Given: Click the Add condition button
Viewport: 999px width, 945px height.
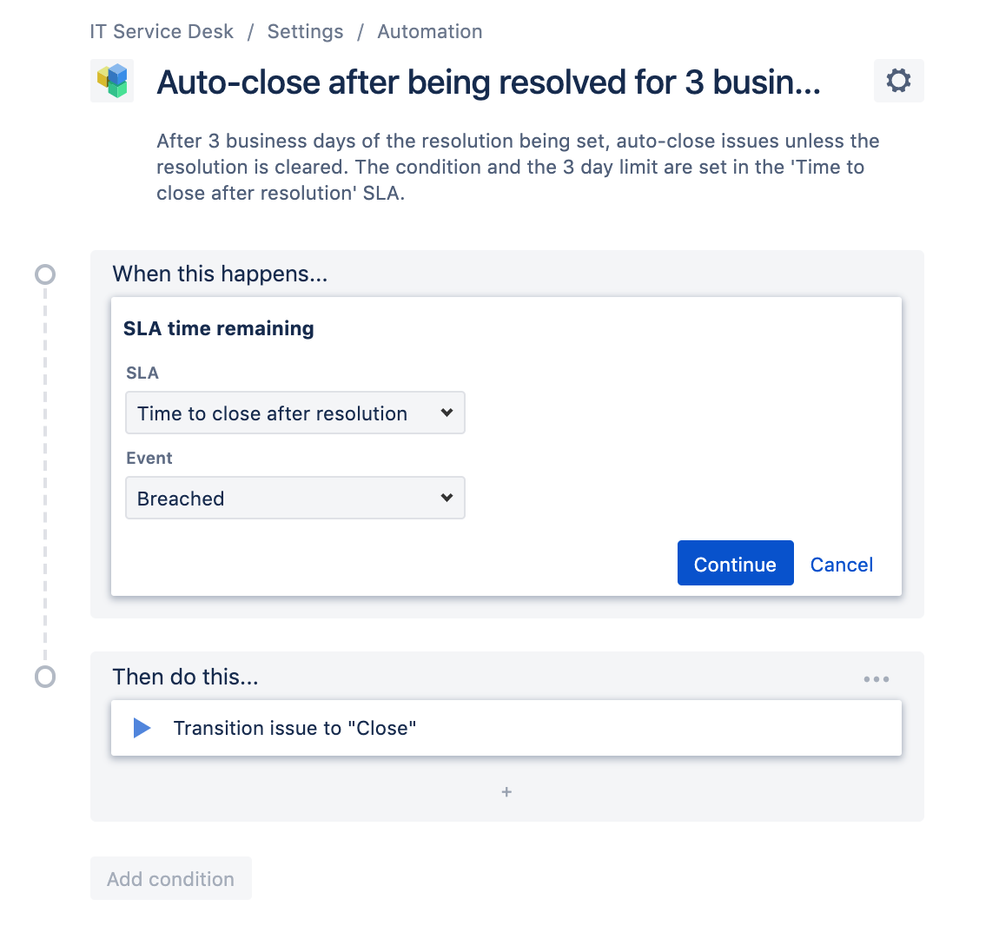Looking at the screenshot, I should point(170,878).
